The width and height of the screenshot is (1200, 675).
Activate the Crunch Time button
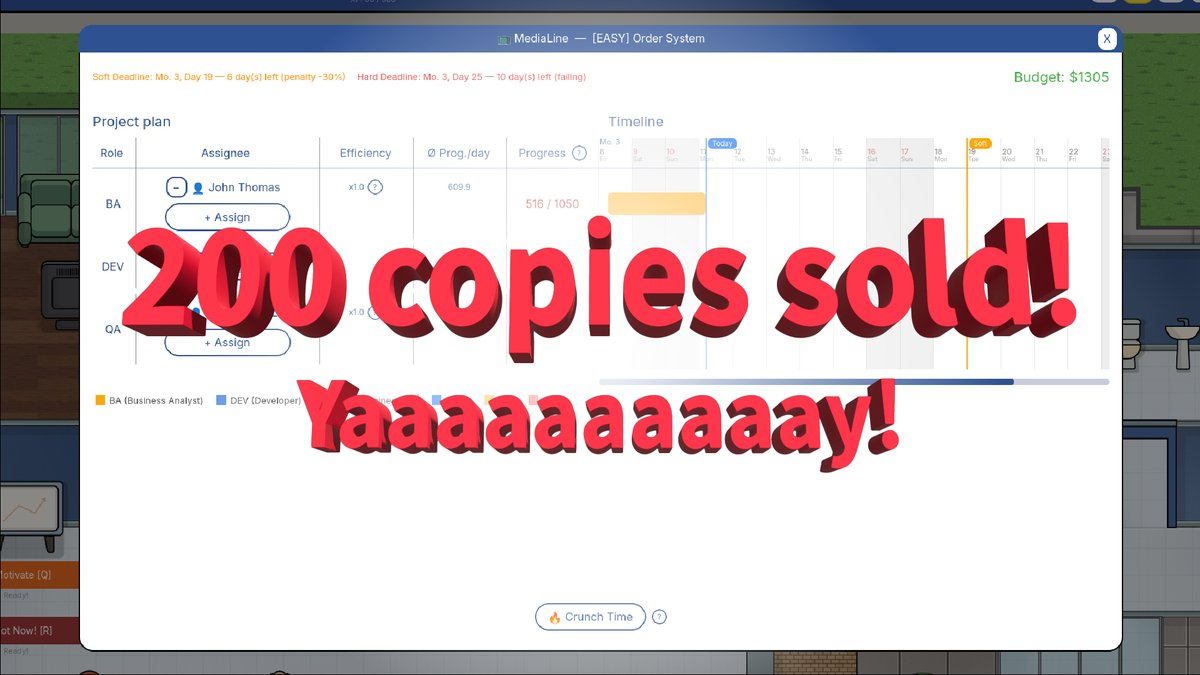590,617
